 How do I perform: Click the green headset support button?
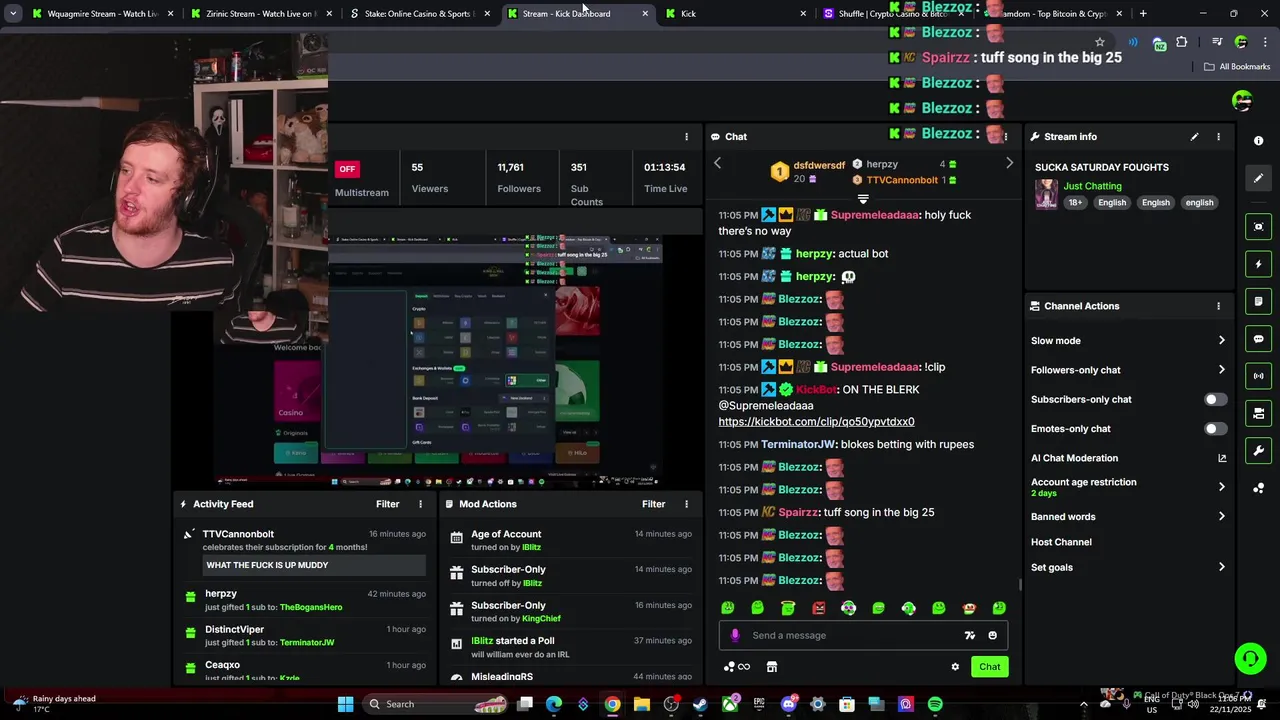[x=1250, y=658]
